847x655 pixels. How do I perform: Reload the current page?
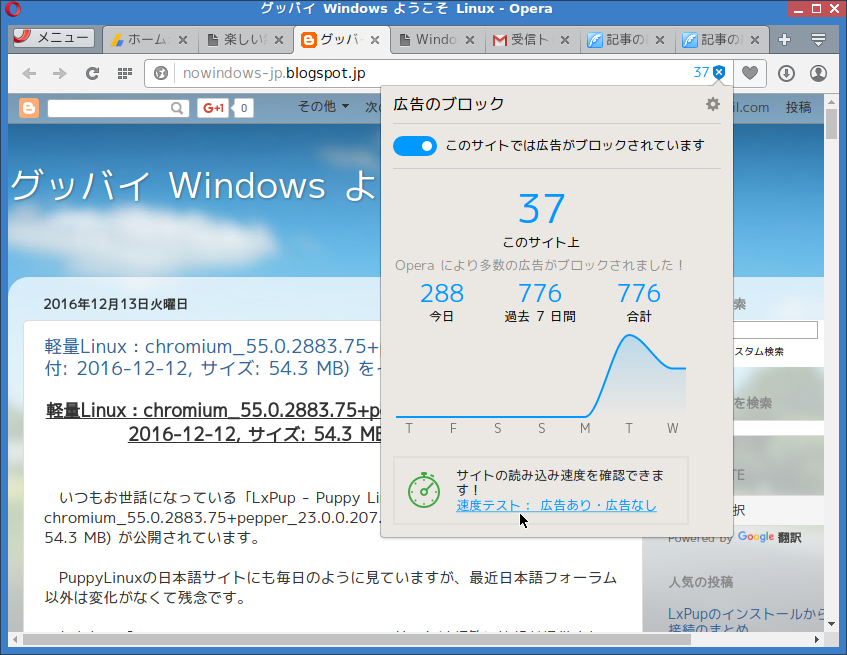[x=93, y=73]
